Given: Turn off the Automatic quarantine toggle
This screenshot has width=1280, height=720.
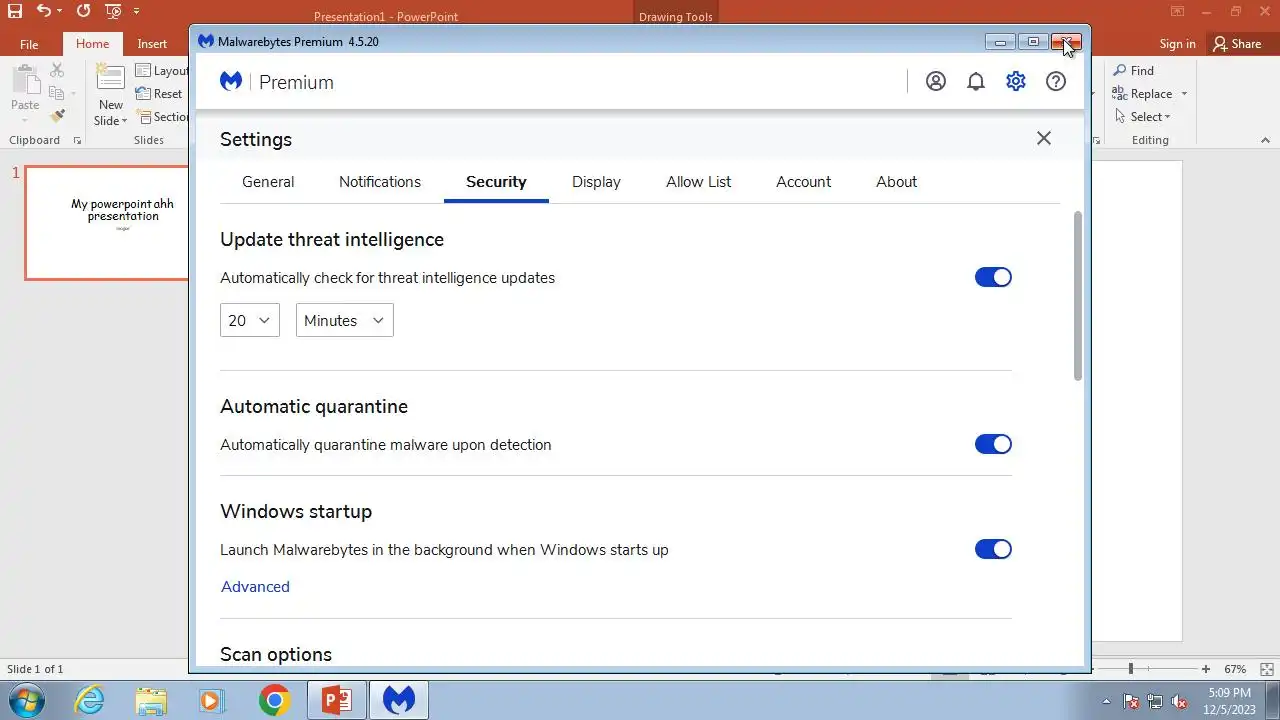Looking at the screenshot, I should (x=993, y=444).
